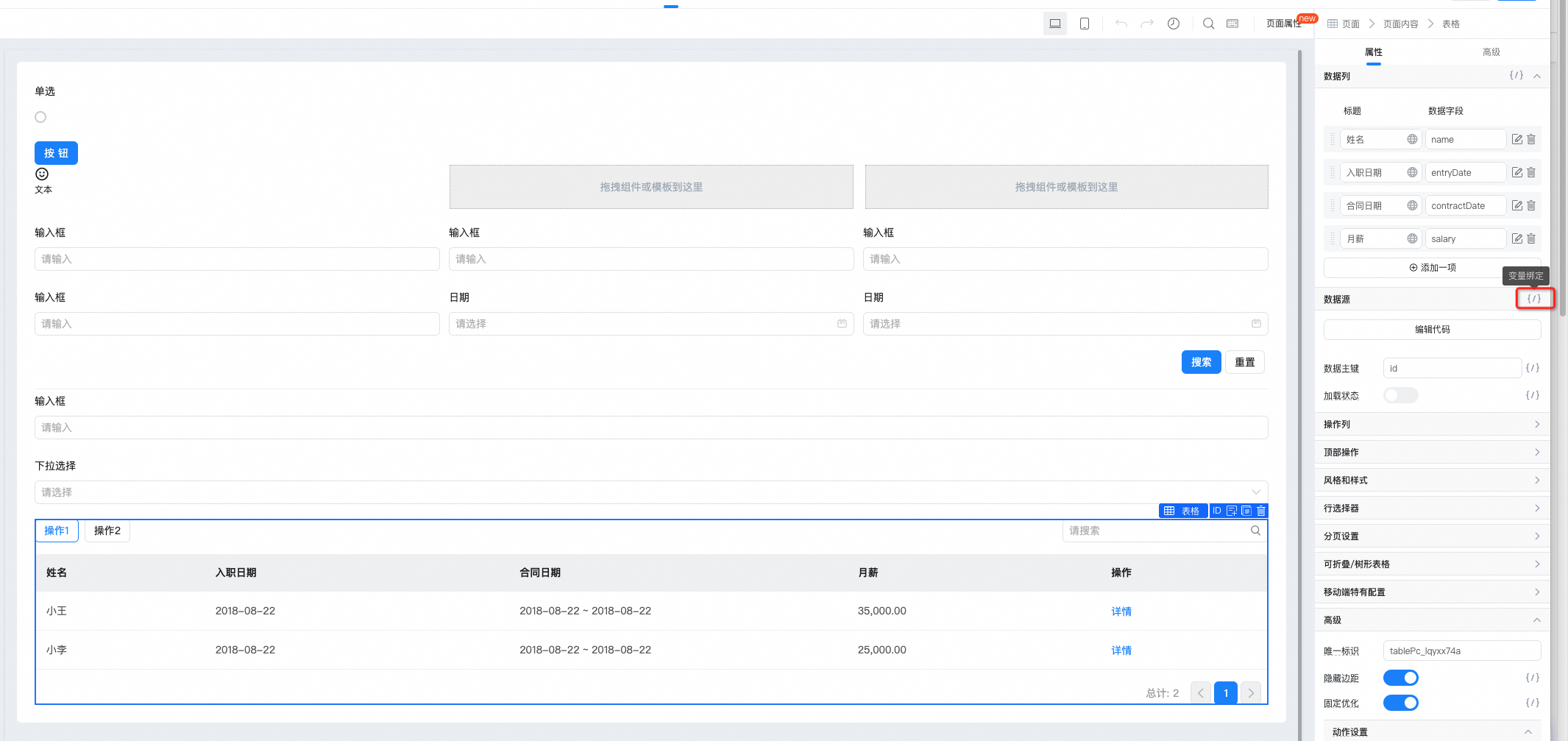Screen dimensions: 1568x741
Task: Click the copy icon on table toolbar
Action: tap(1246, 511)
